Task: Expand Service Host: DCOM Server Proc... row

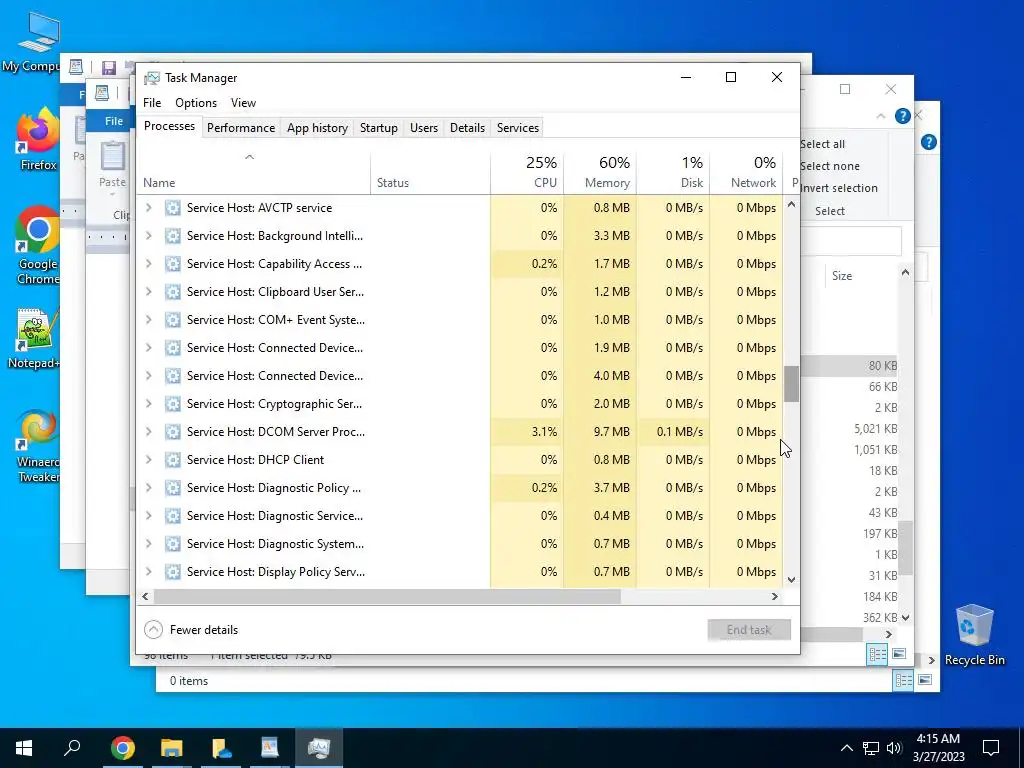Action: 149,432
